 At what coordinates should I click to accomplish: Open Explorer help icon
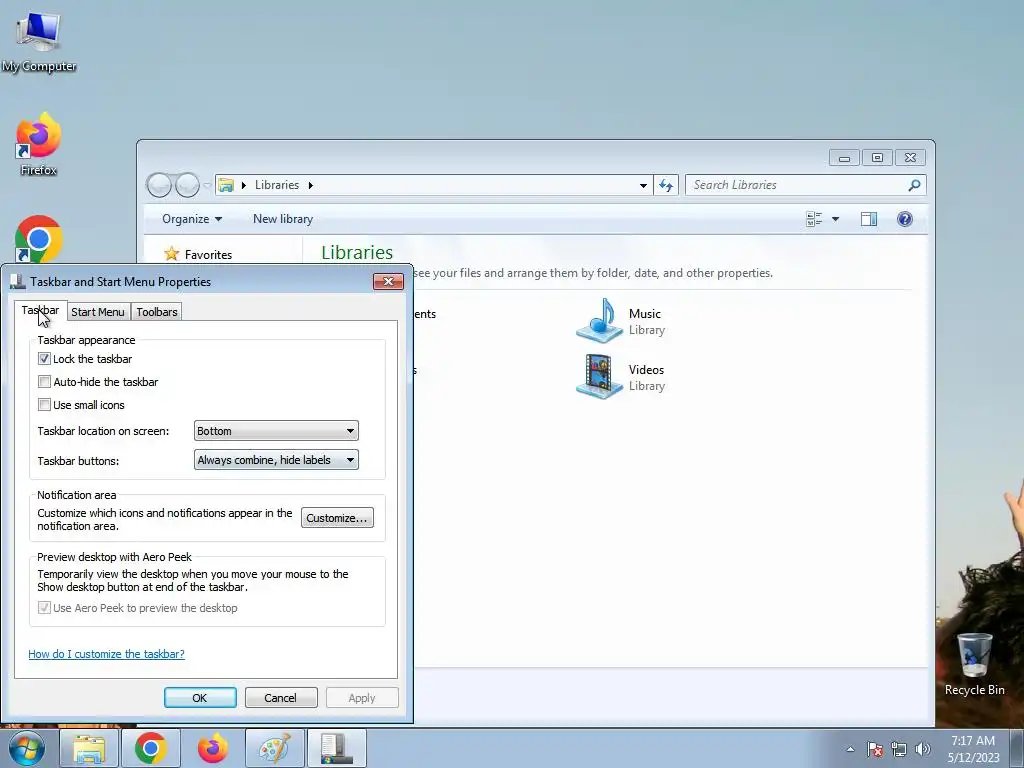tap(904, 219)
